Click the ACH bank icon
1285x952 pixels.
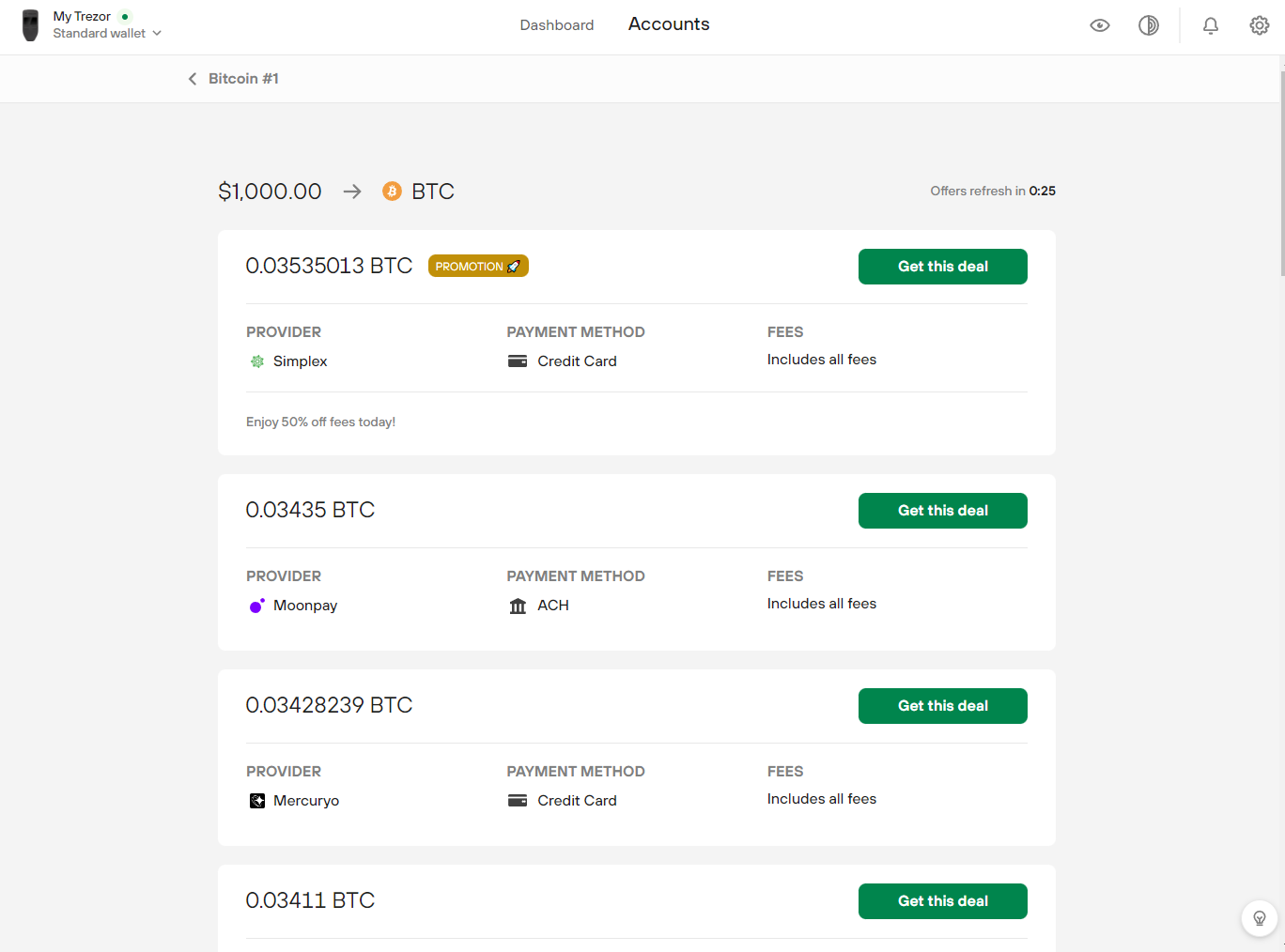tap(518, 606)
